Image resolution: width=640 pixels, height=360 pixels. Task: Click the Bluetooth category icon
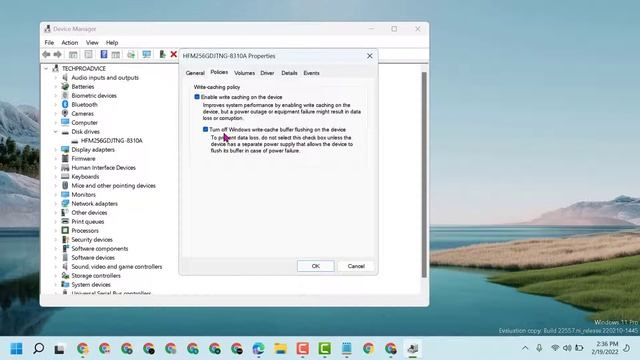pos(65,104)
